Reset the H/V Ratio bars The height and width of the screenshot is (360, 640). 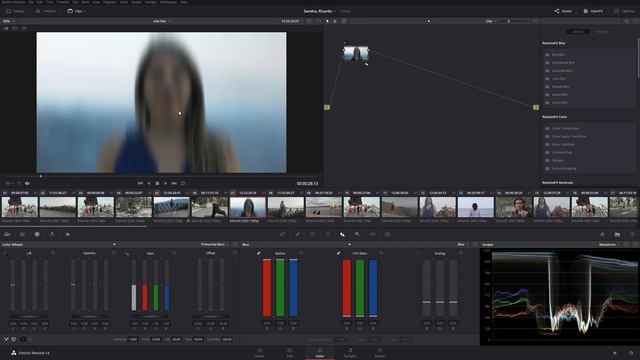coord(381,253)
